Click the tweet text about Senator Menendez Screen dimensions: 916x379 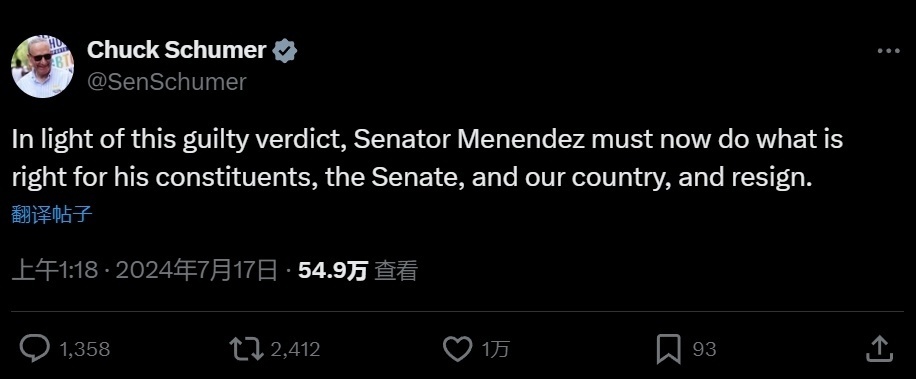pyautogui.click(x=427, y=159)
